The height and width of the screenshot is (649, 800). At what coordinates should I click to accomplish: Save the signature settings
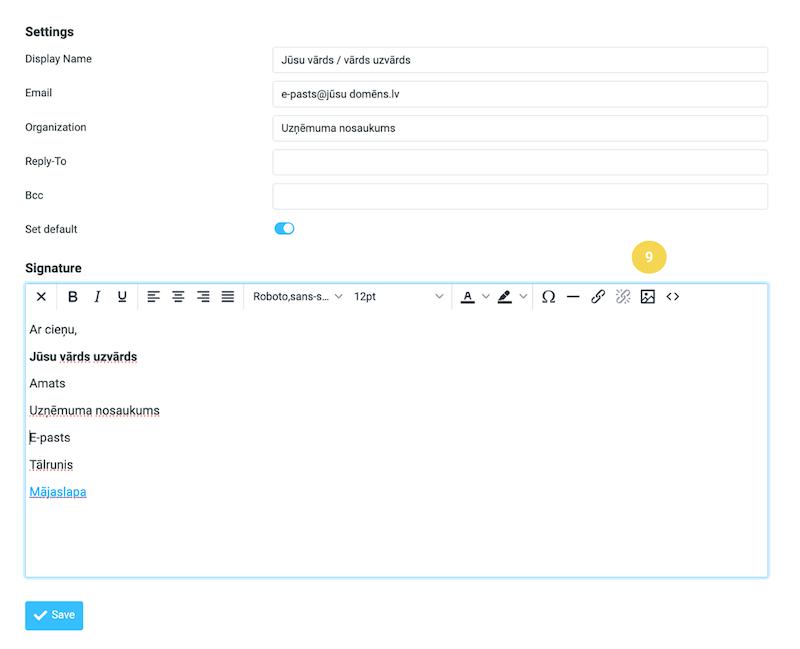[x=54, y=616]
